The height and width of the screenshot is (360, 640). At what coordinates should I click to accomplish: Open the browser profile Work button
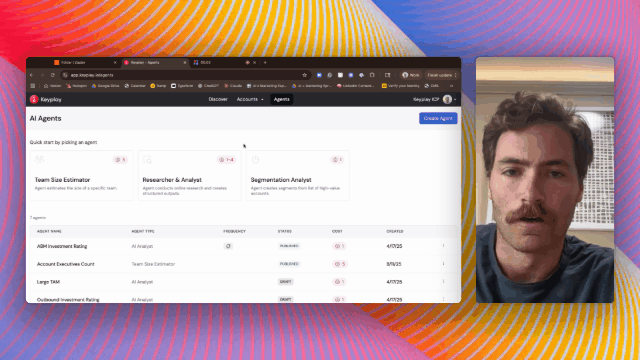point(411,75)
